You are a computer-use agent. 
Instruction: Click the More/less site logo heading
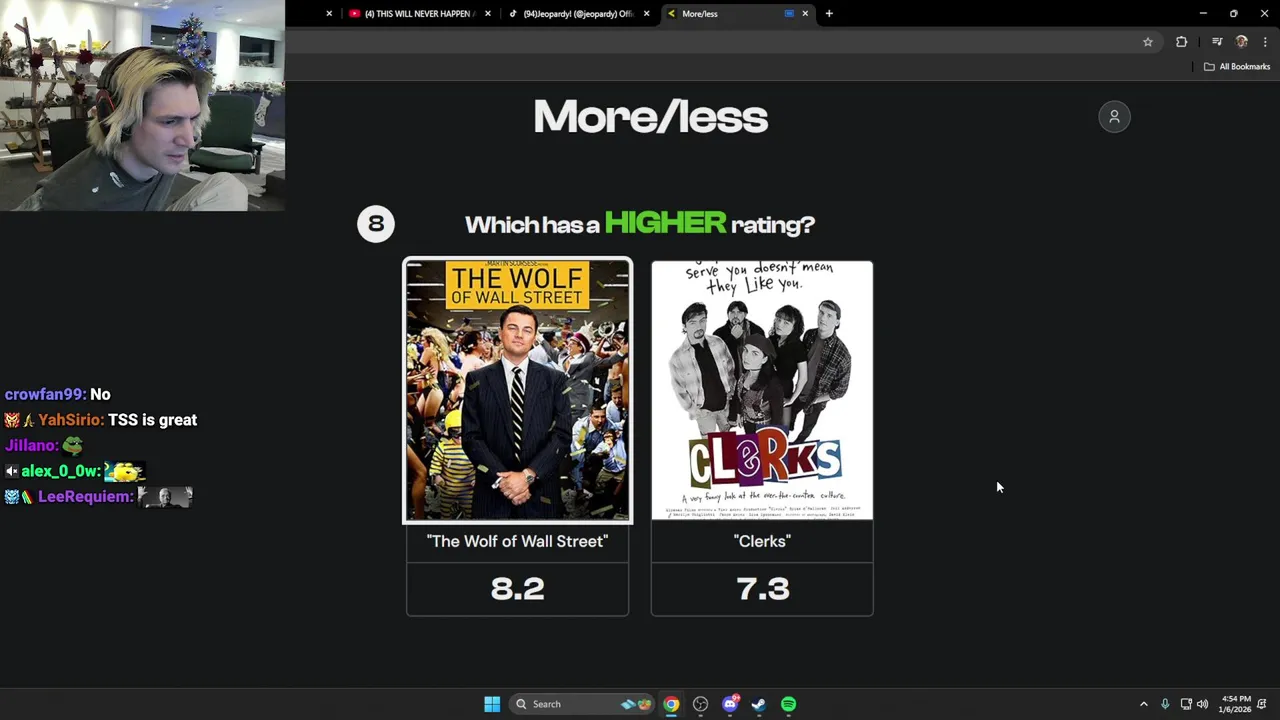650,117
